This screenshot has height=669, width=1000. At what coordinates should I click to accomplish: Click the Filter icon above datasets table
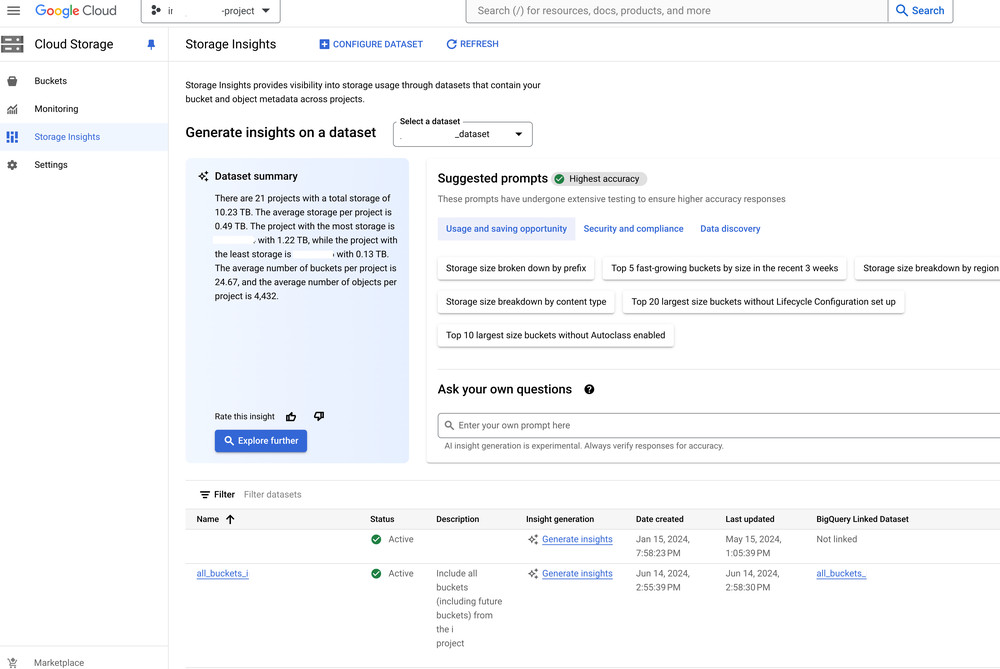(205, 495)
